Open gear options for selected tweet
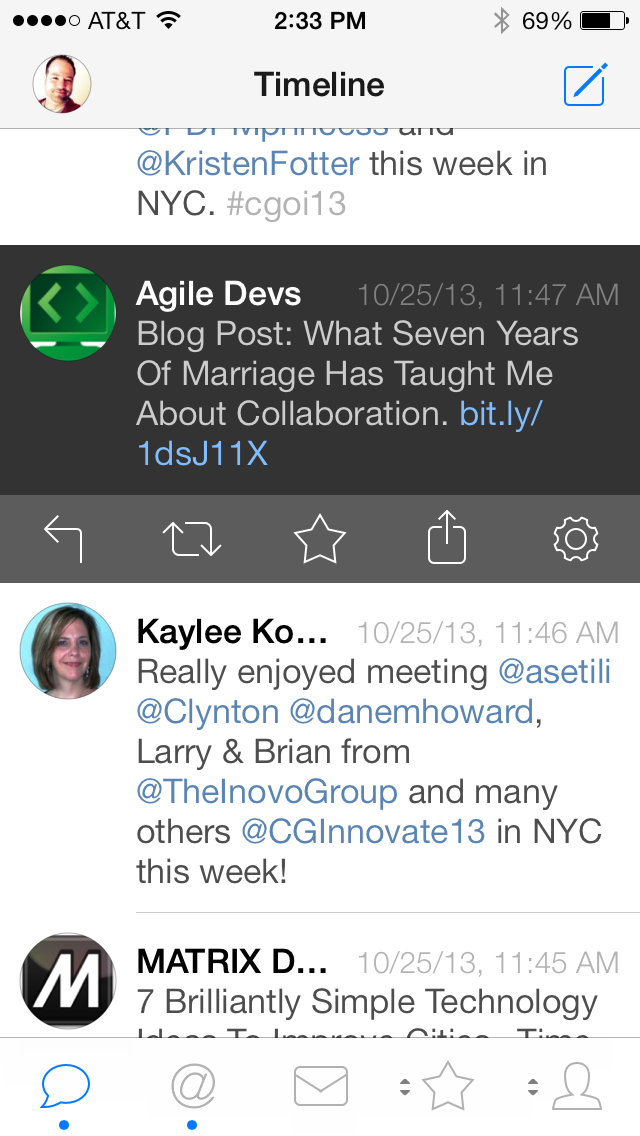The height and width of the screenshot is (1136, 640). (575, 540)
